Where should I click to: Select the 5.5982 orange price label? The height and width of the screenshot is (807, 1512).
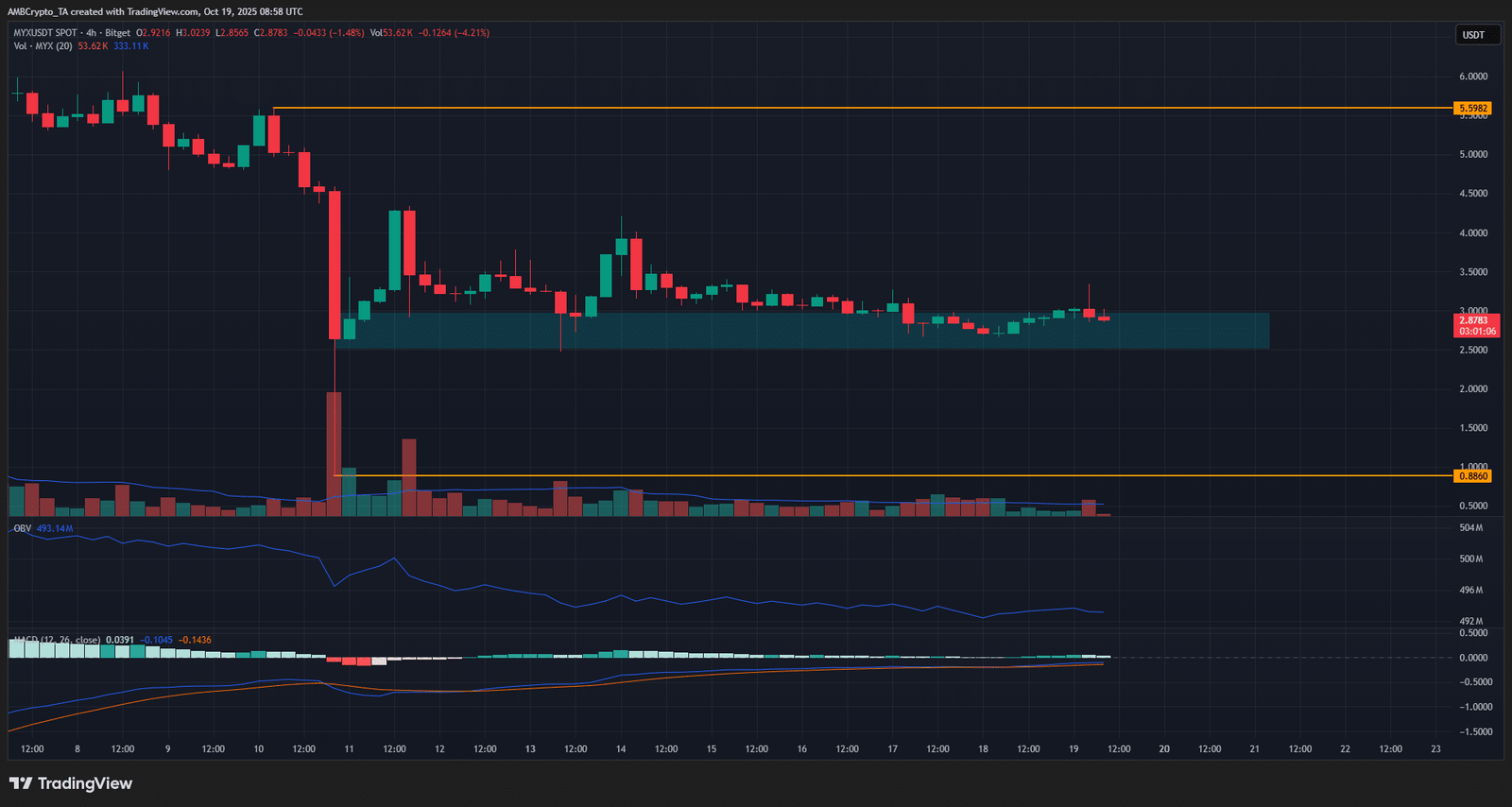1473,109
